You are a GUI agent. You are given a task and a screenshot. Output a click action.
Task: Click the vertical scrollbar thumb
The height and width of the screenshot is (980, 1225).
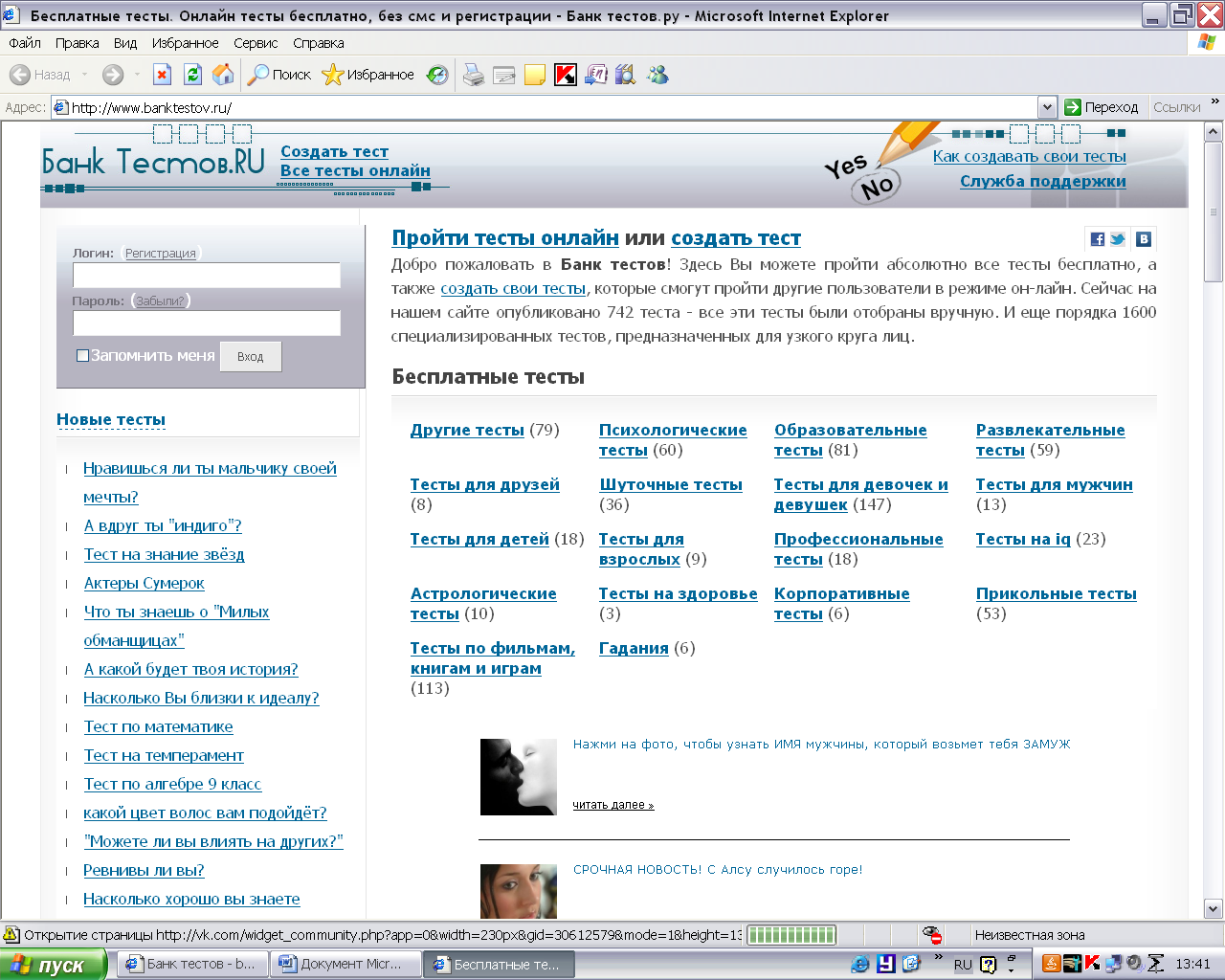[x=1214, y=212]
